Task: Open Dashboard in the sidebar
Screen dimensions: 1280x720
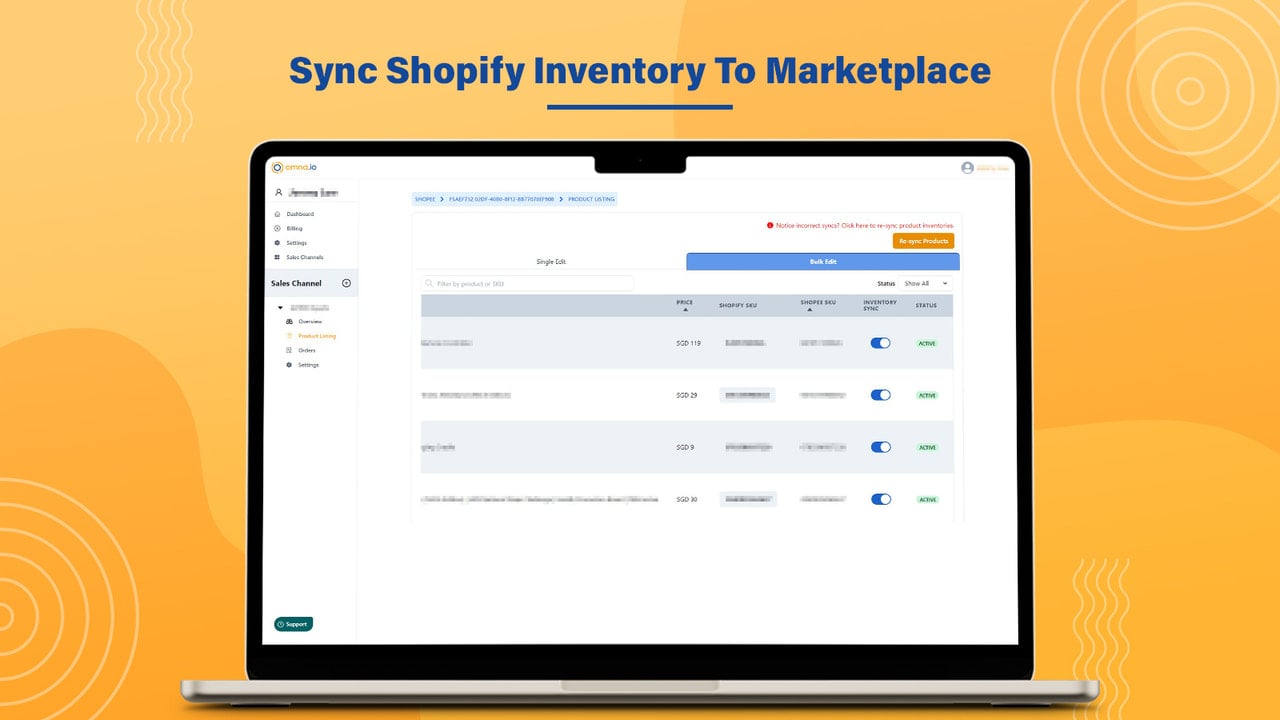Action: pos(300,214)
